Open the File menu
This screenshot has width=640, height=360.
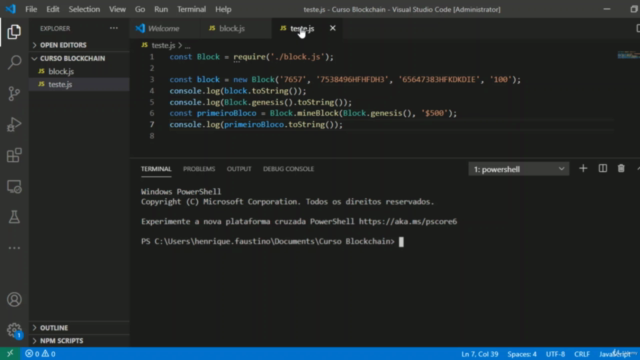tap(31, 9)
